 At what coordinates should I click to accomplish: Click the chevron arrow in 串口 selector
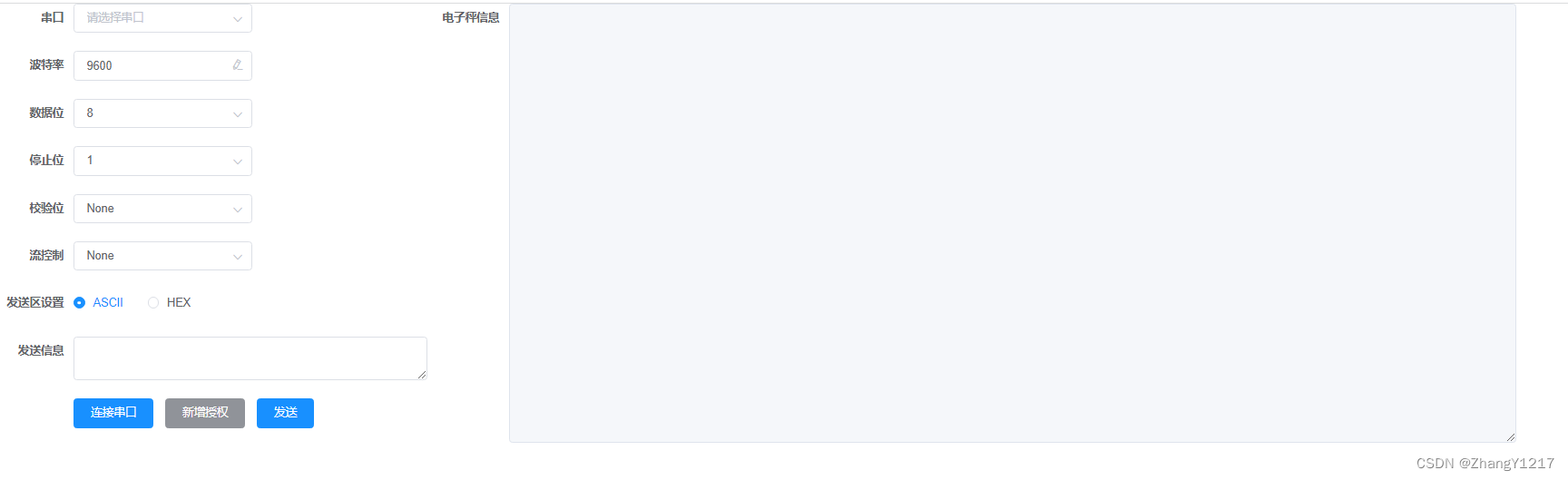(x=237, y=19)
